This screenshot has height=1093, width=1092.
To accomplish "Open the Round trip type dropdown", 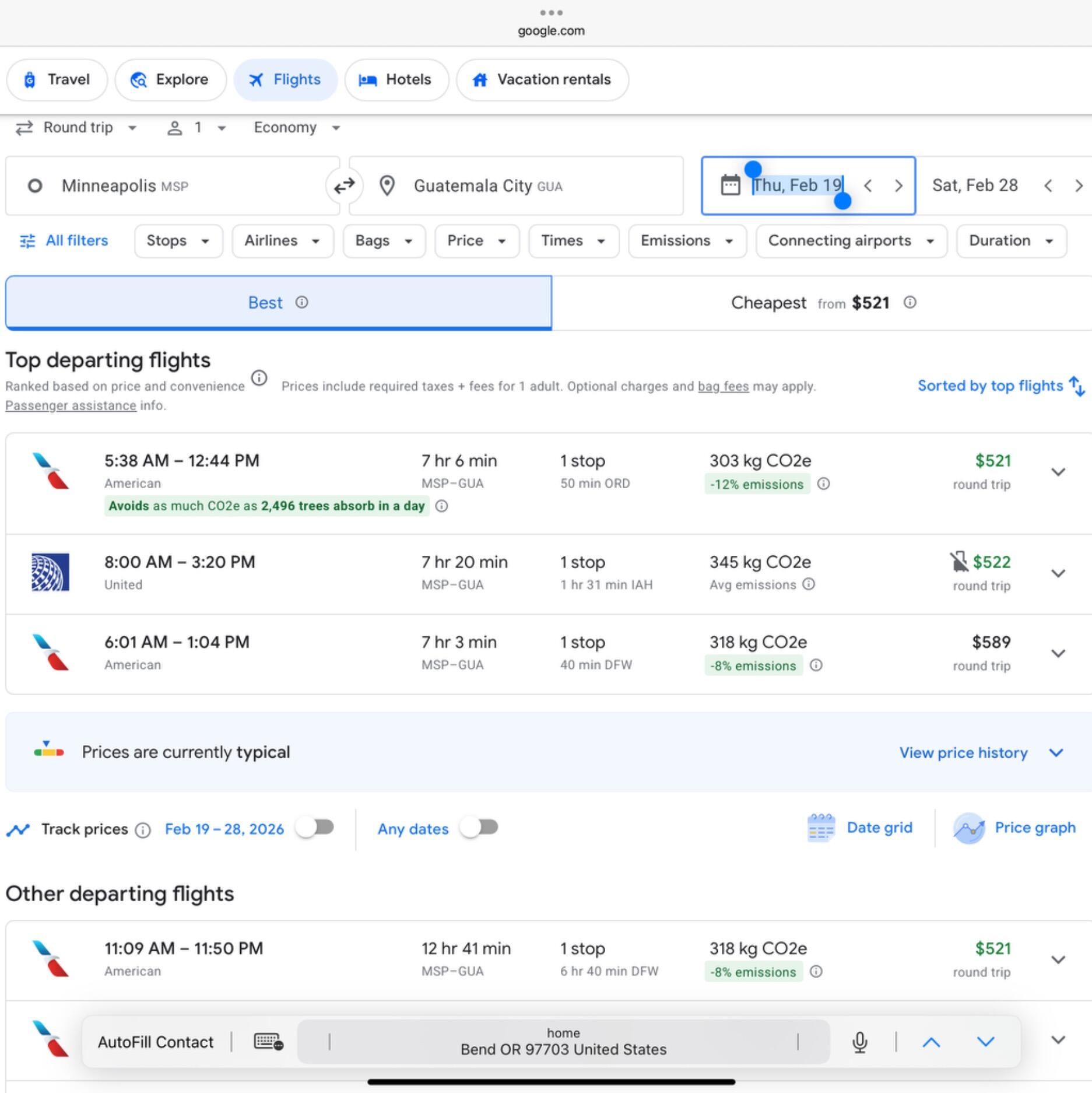I will click(x=76, y=128).
